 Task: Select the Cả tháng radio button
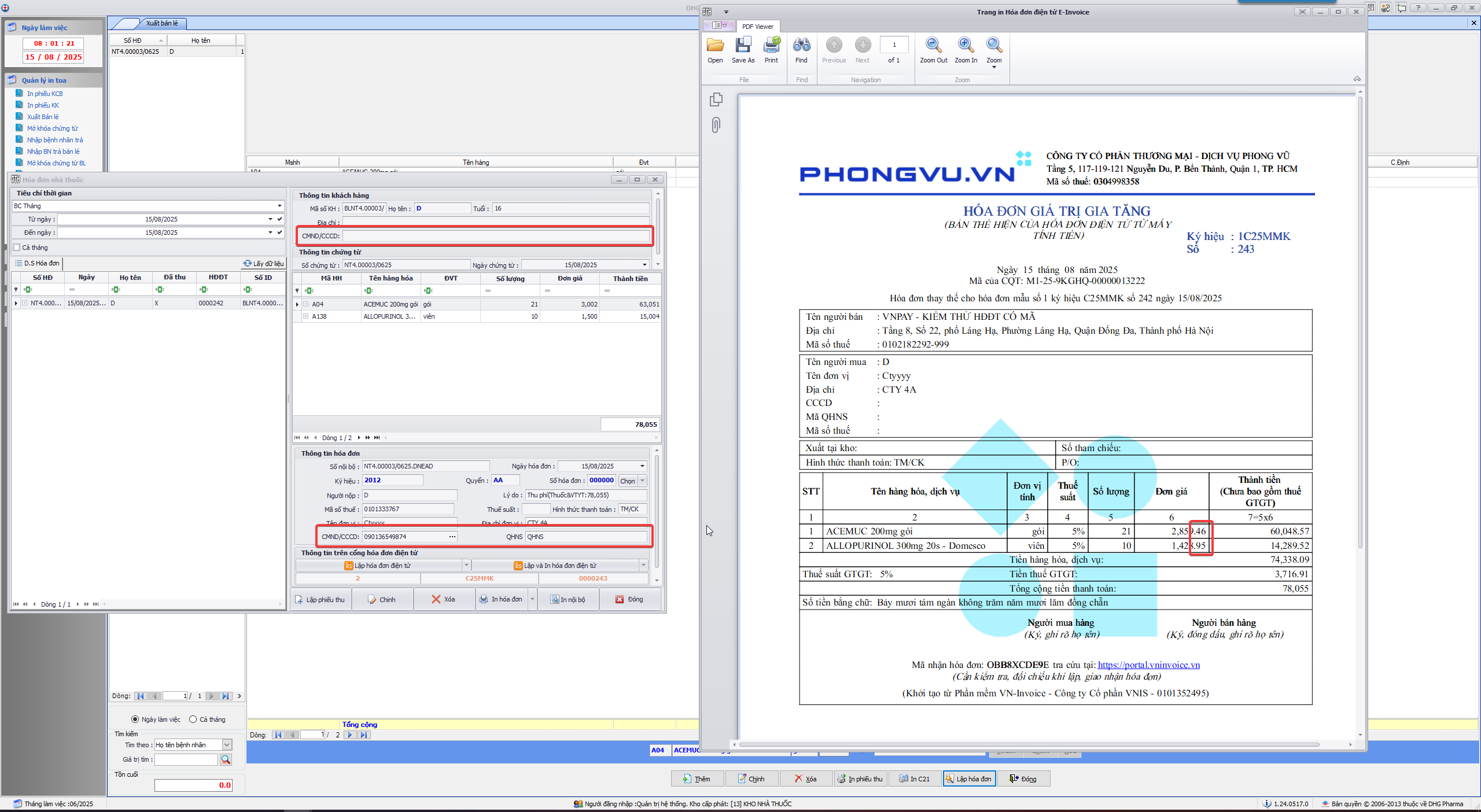pos(193,719)
